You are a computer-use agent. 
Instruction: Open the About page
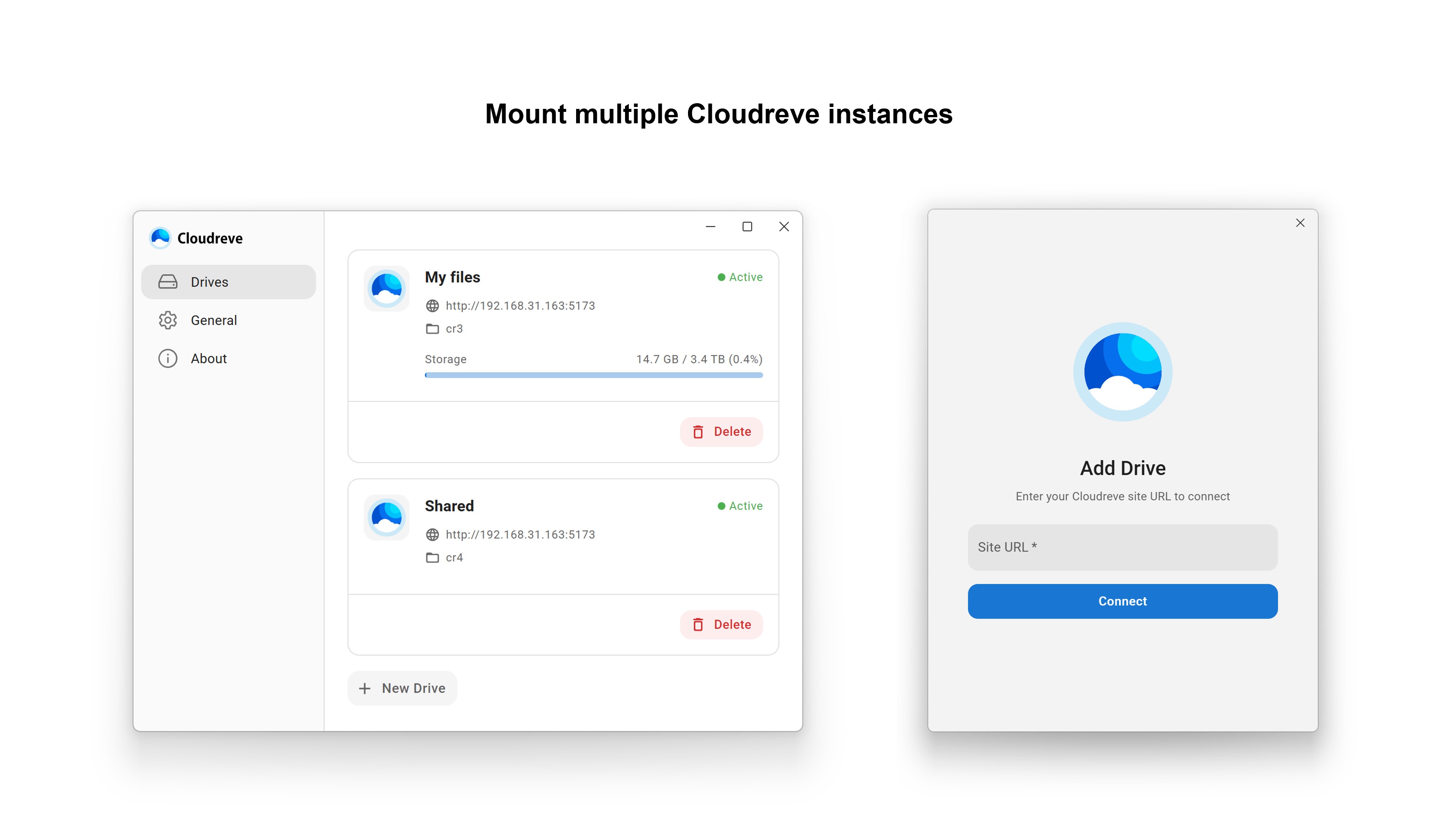208,359
